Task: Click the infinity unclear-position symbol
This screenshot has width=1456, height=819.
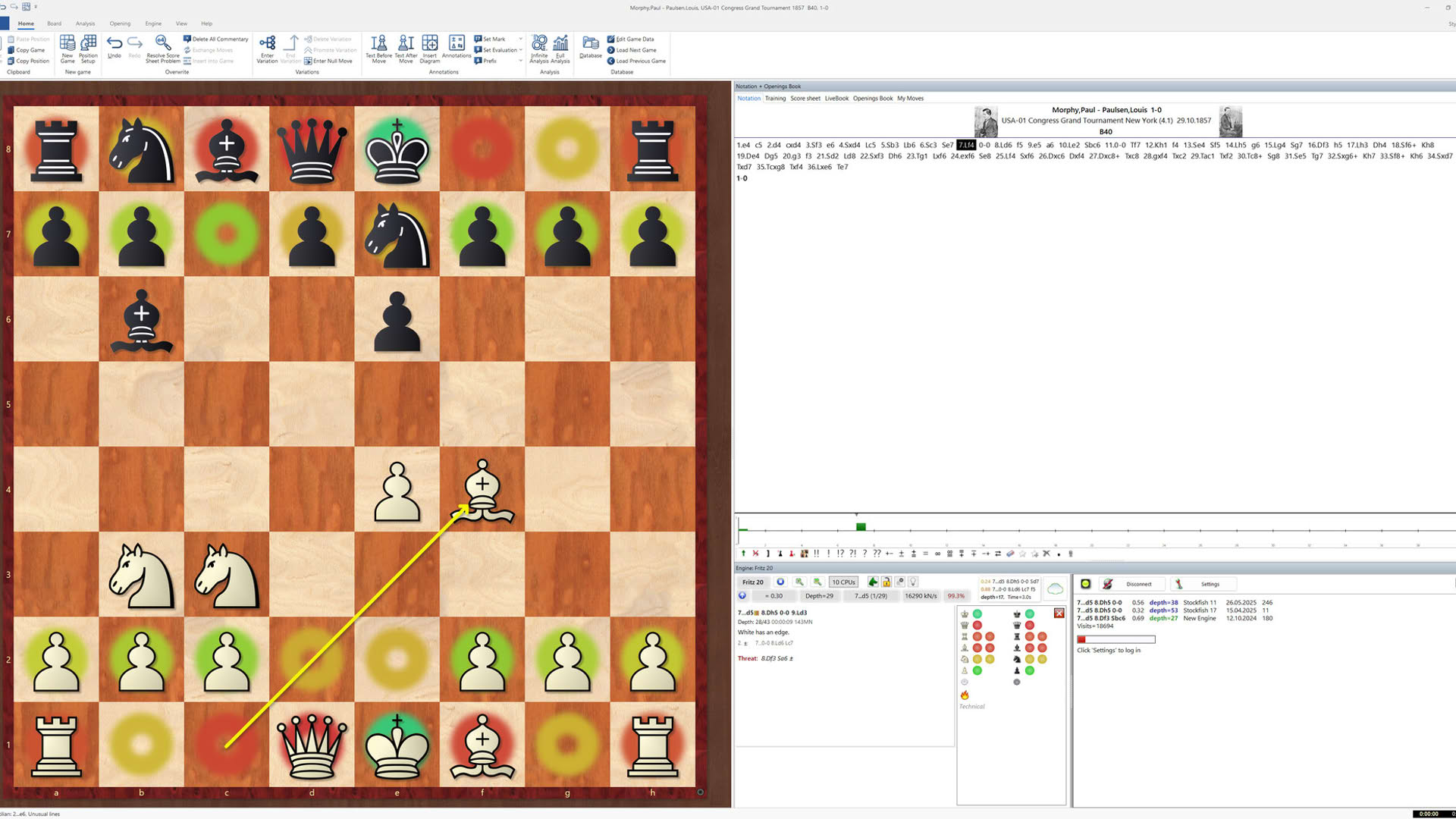Action: (937, 554)
